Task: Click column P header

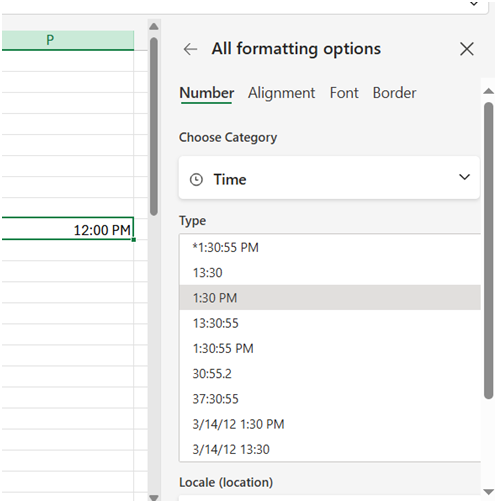Action: pyautogui.click(x=68, y=40)
